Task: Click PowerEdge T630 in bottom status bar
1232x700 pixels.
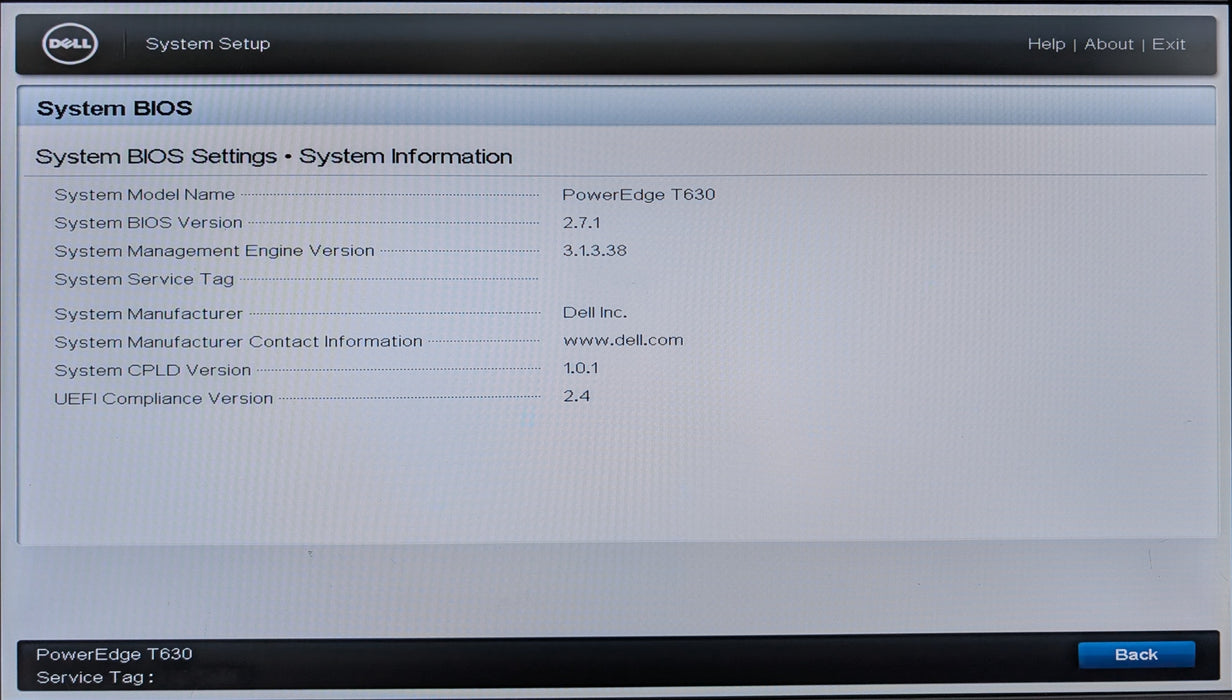Action: click(114, 654)
